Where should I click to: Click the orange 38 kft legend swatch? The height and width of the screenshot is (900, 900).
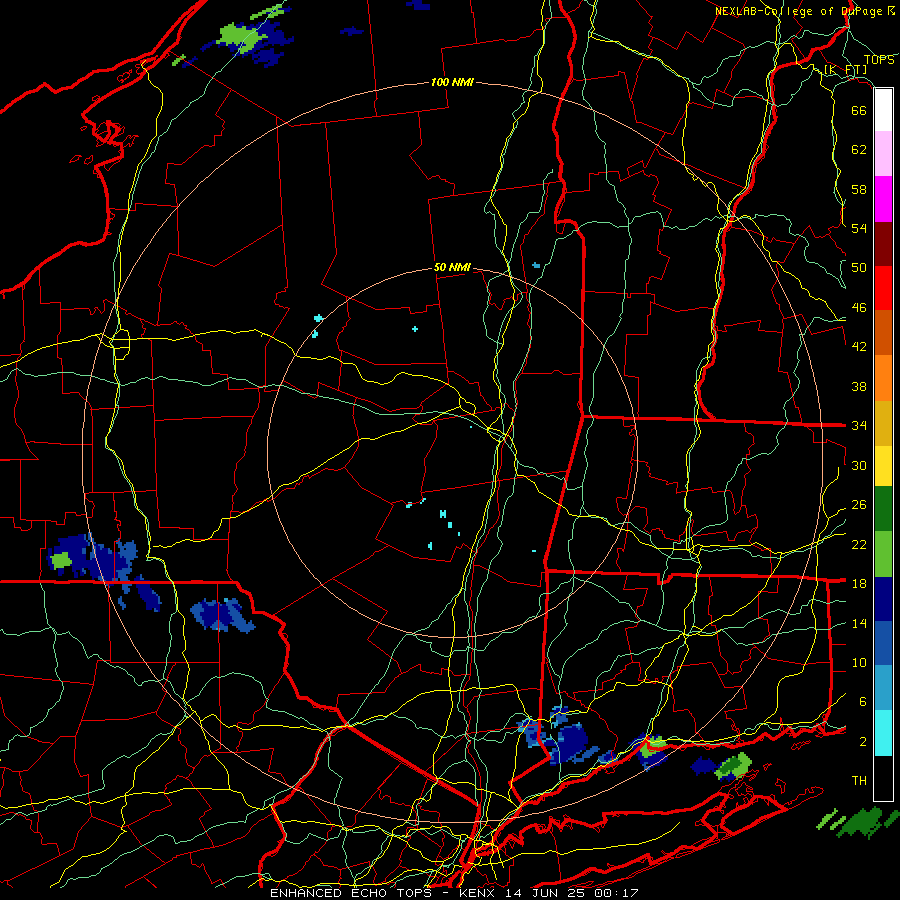coord(883,378)
